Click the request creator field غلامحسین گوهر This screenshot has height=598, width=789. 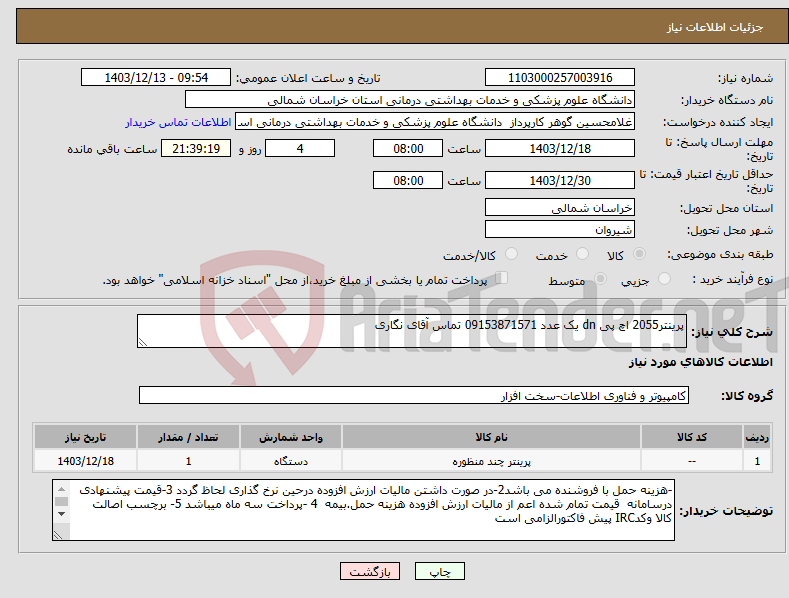click(x=435, y=121)
